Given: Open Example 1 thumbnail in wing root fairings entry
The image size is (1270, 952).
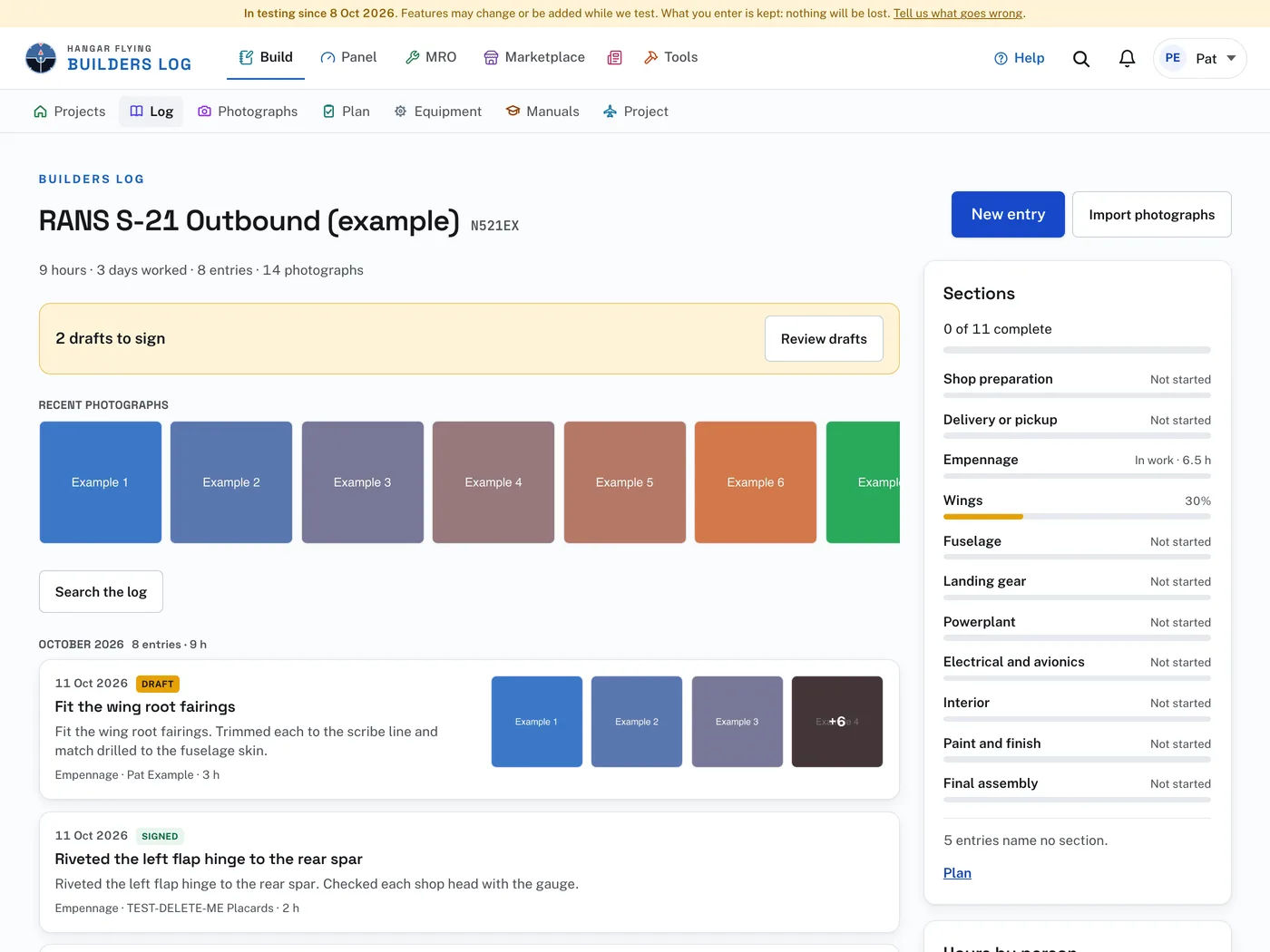Looking at the screenshot, I should point(537,722).
